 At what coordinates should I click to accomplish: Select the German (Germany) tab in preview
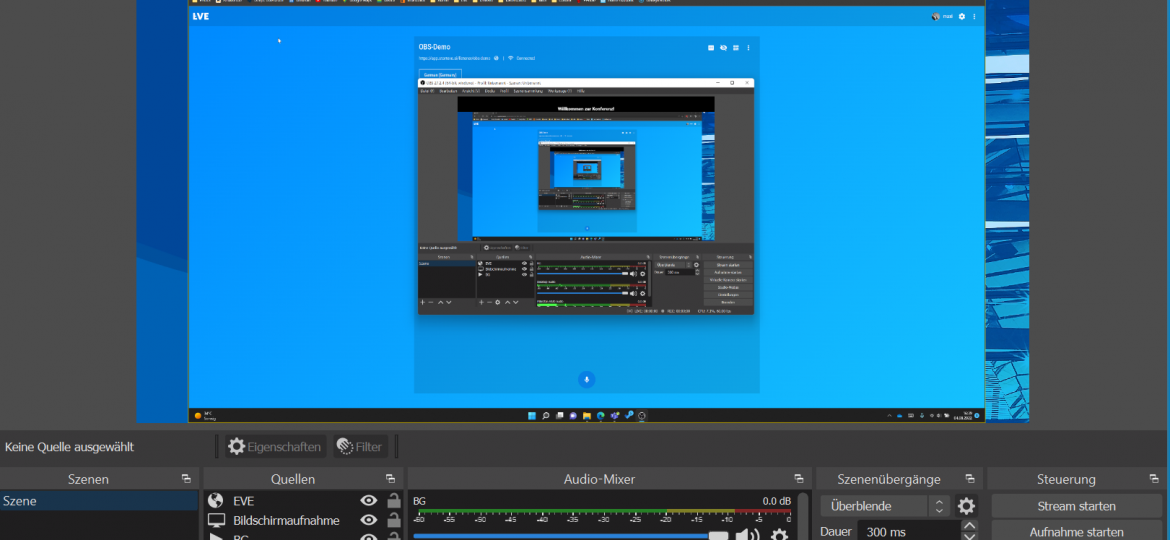(x=439, y=75)
